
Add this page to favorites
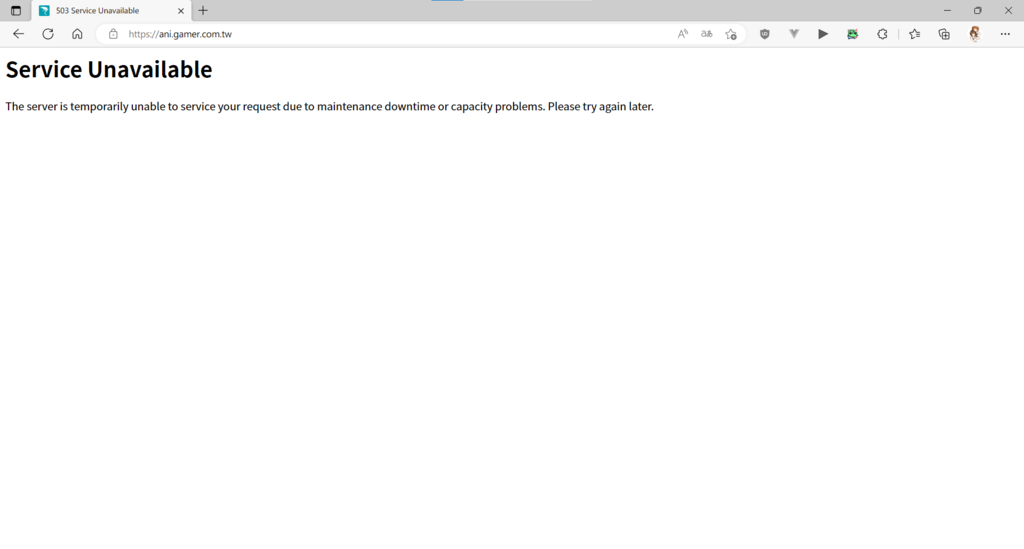[x=731, y=34]
